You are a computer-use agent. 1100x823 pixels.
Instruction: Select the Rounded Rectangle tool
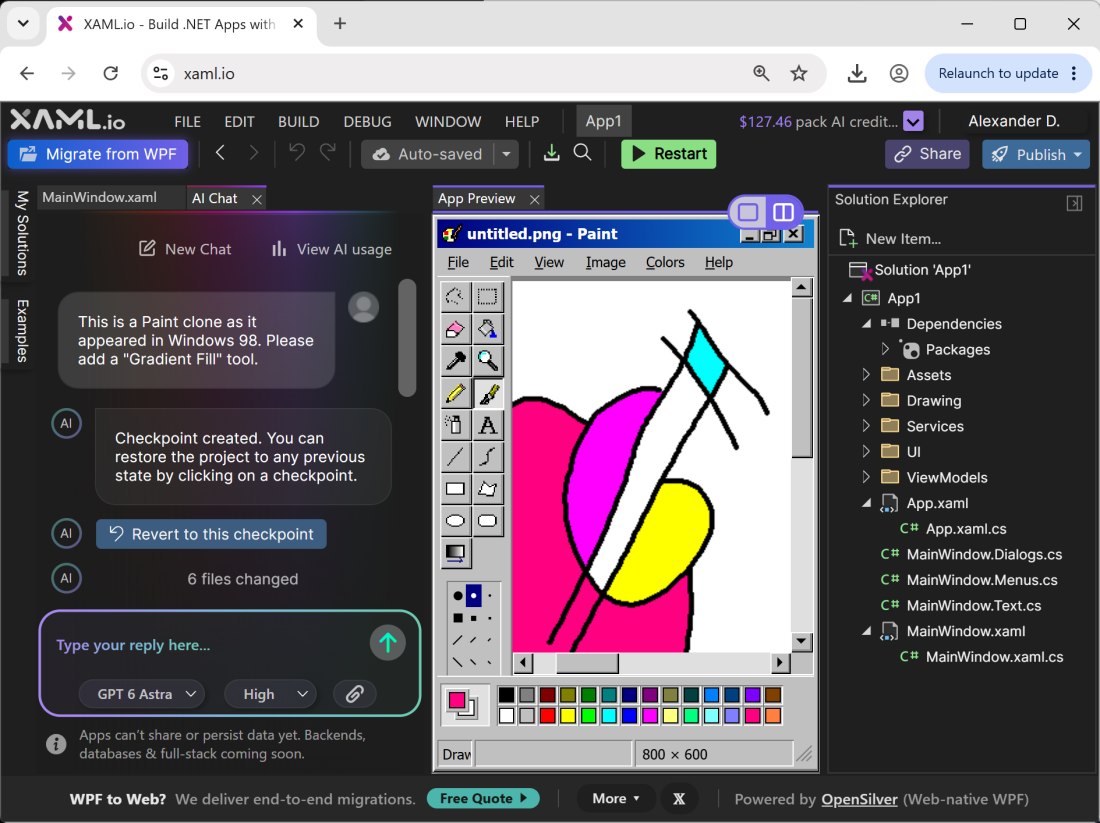pyautogui.click(x=488, y=521)
